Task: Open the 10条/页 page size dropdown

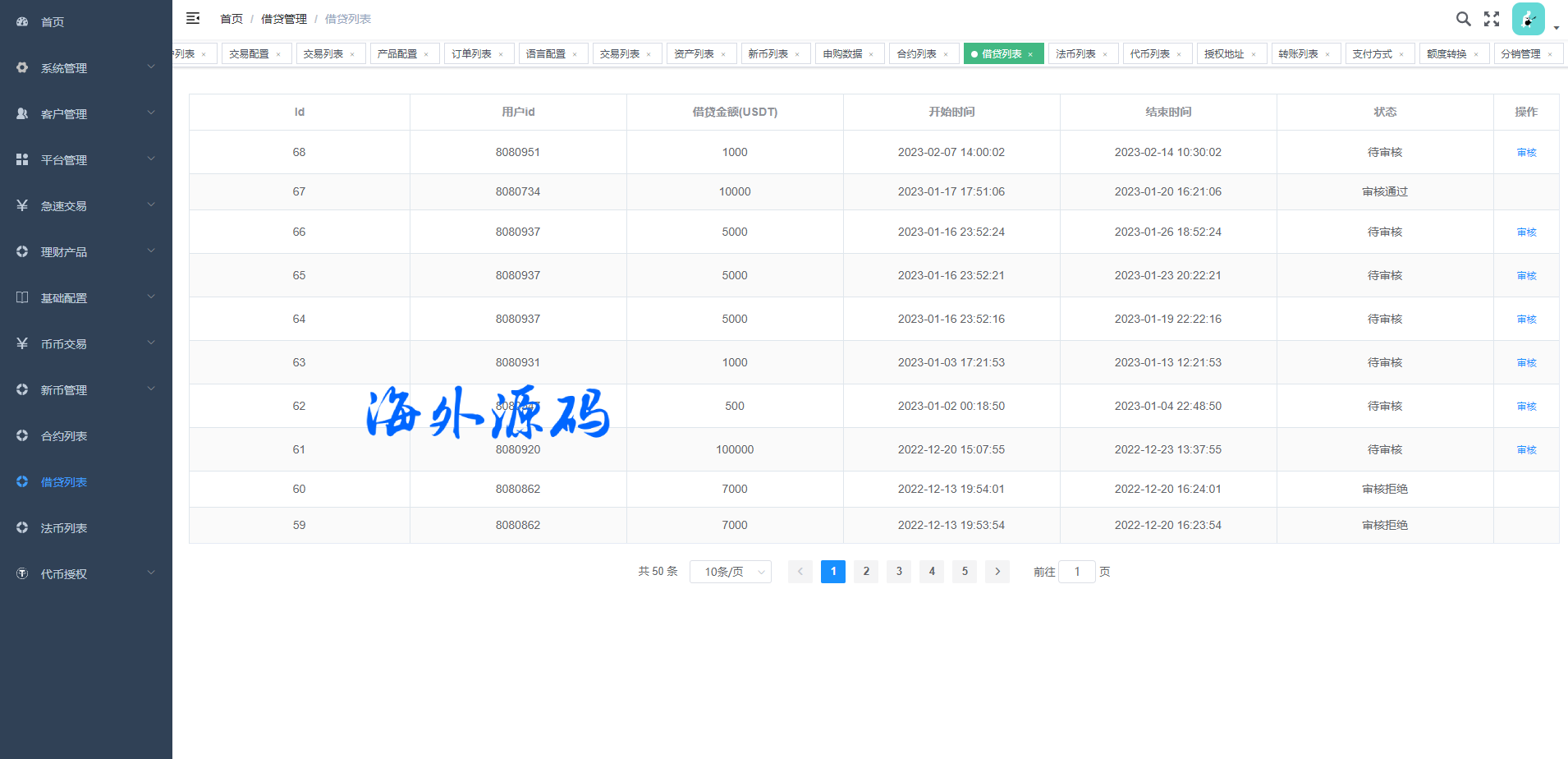Action: tap(730, 572)
